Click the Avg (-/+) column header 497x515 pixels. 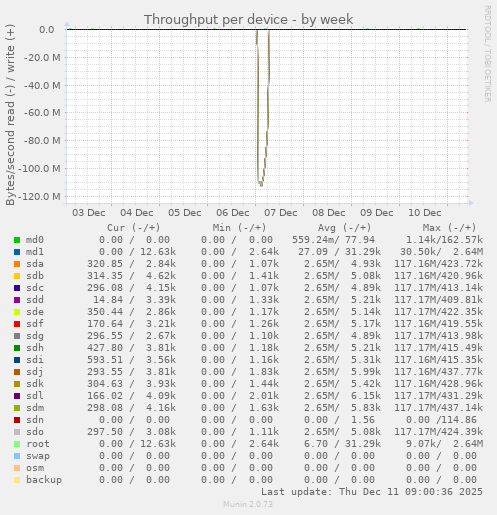(x=344, y=228)
